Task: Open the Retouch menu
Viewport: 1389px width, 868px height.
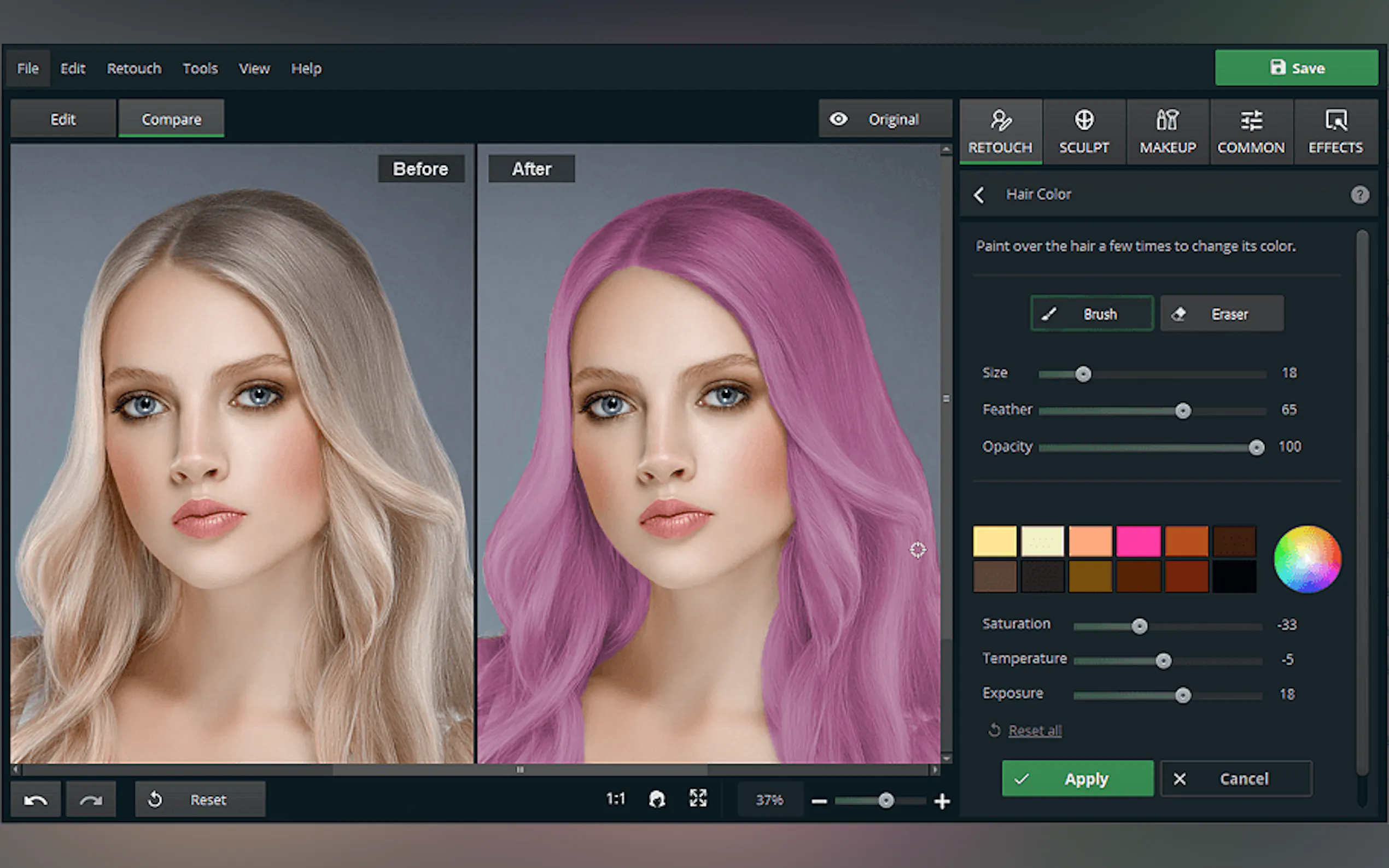Action: [x=134, y=68]
